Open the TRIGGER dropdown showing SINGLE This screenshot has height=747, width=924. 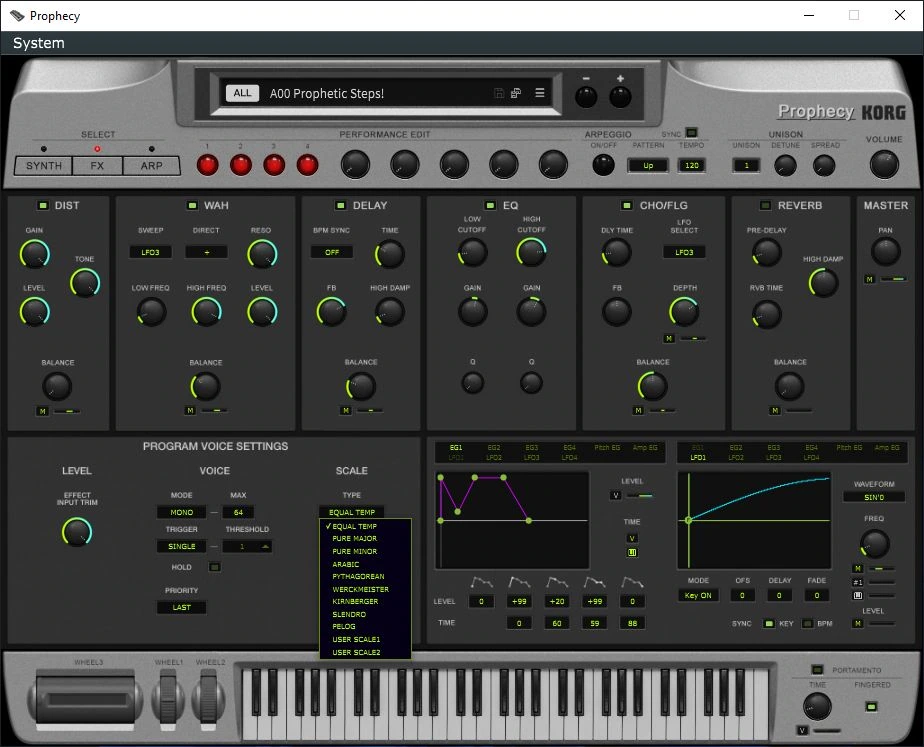pos(182,547)
